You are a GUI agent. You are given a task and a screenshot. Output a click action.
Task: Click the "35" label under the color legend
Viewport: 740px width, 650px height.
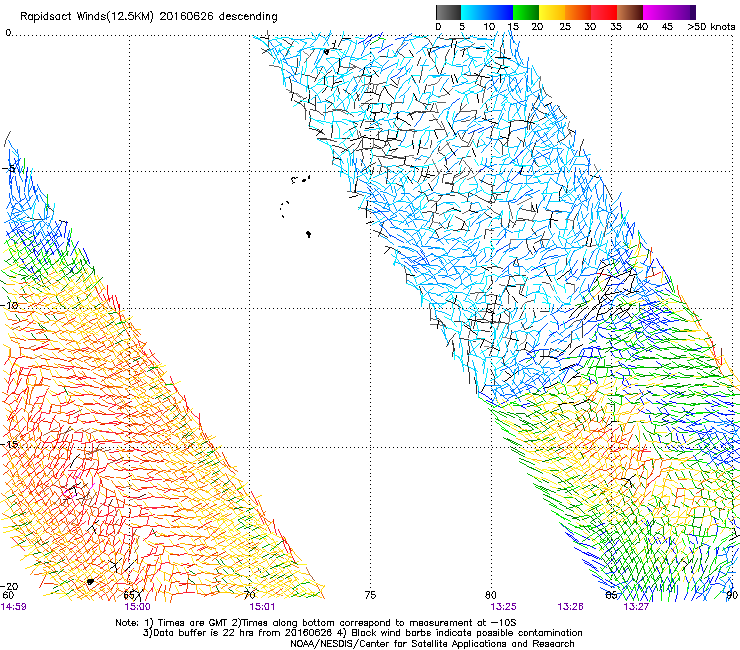coord(616,27)
